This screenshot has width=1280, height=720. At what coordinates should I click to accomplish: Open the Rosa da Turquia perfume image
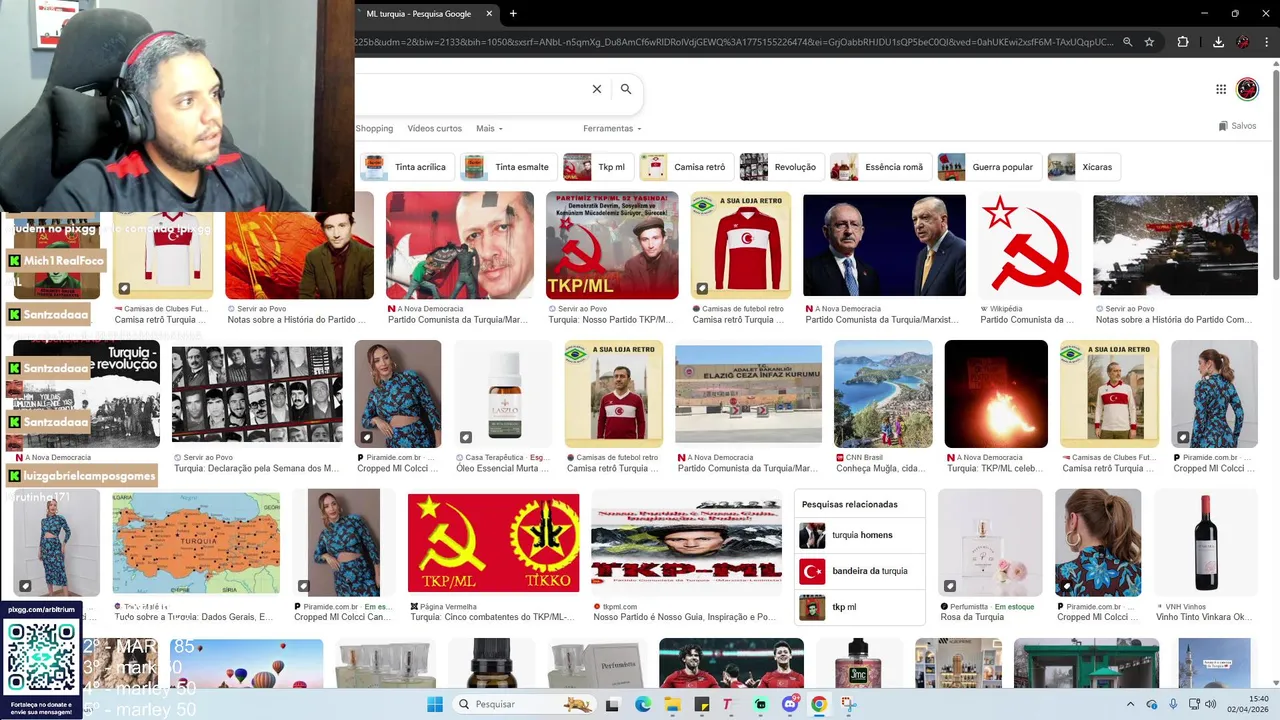(x=990, y=543)
